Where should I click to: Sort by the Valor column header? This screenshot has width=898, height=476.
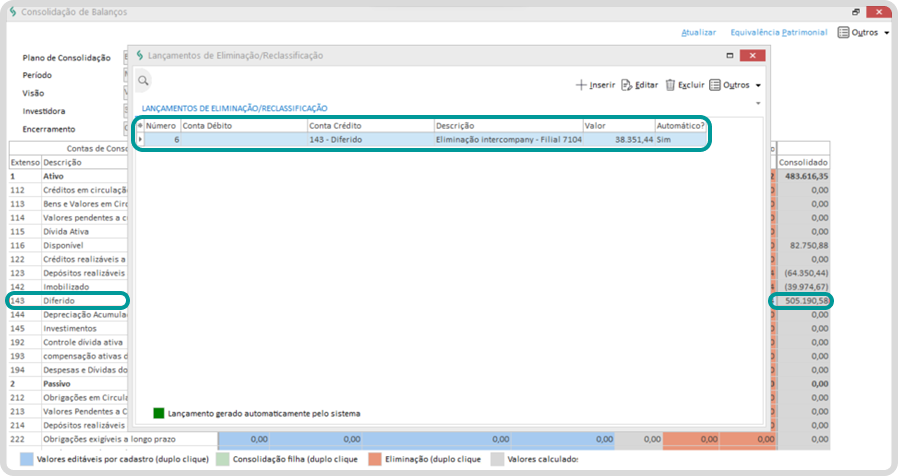click(x=617, y=126)
